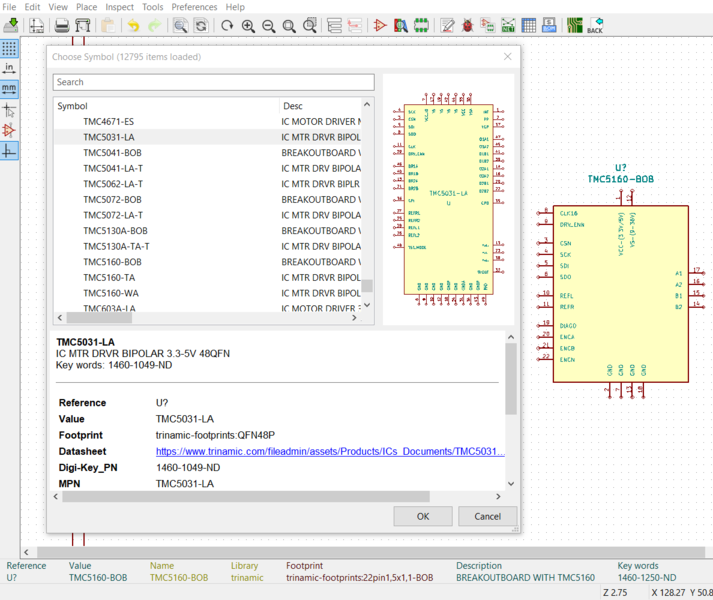The height and width of the screenshot is (600, 713).
Task: Click the Zoom In icon
Action: pos(248,25)
